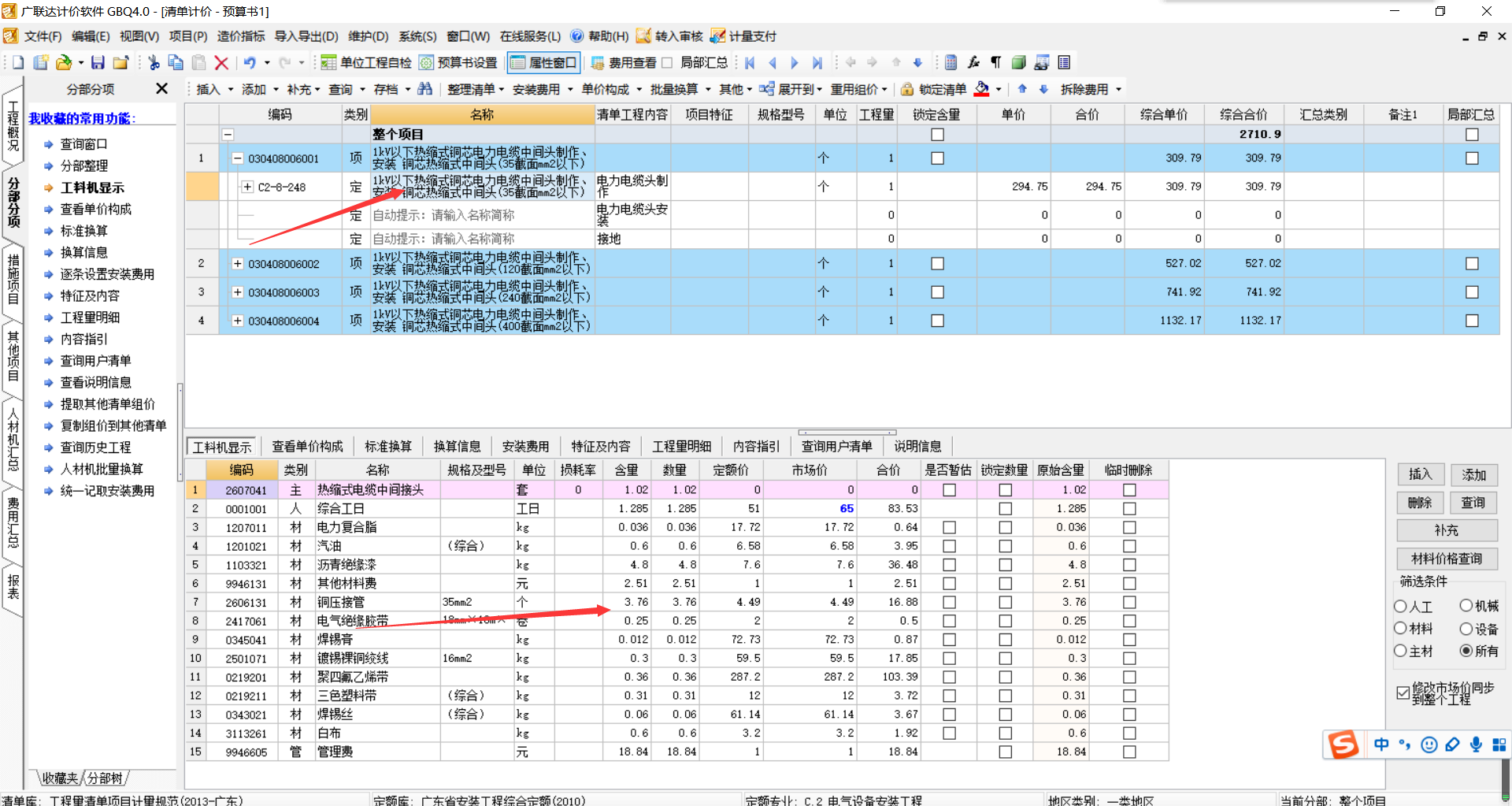Go to first record navigation icon
Viewport: 1512px width, 806px height.
coord(750,63)
